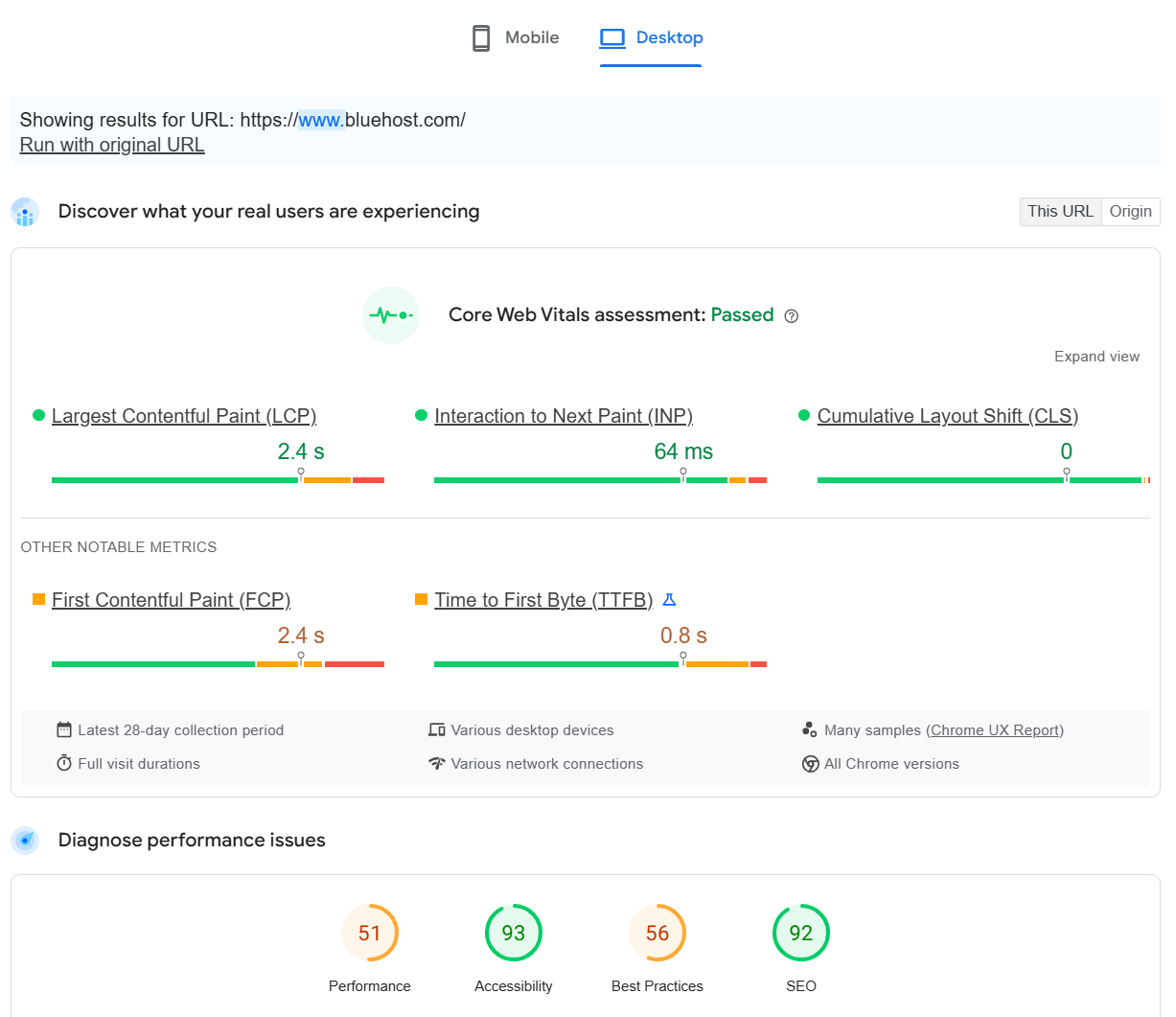Click the real users experiencing section icon
The image size is (1176, 1017).
point(24,211)
